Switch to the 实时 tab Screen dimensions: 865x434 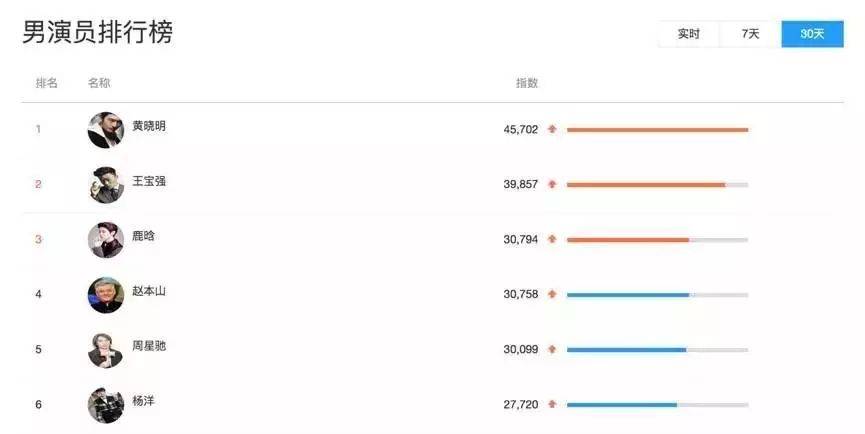click(688, 34)
